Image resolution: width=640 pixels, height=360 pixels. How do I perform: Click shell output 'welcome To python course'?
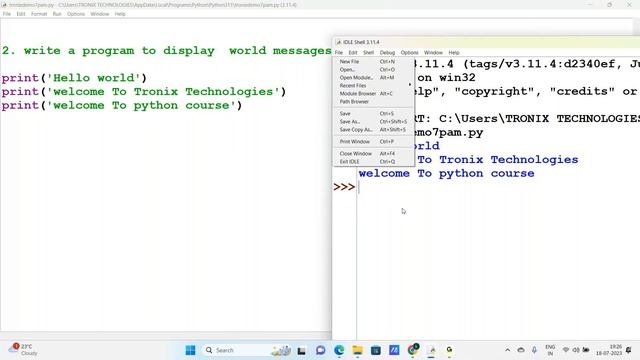(447, 173)
